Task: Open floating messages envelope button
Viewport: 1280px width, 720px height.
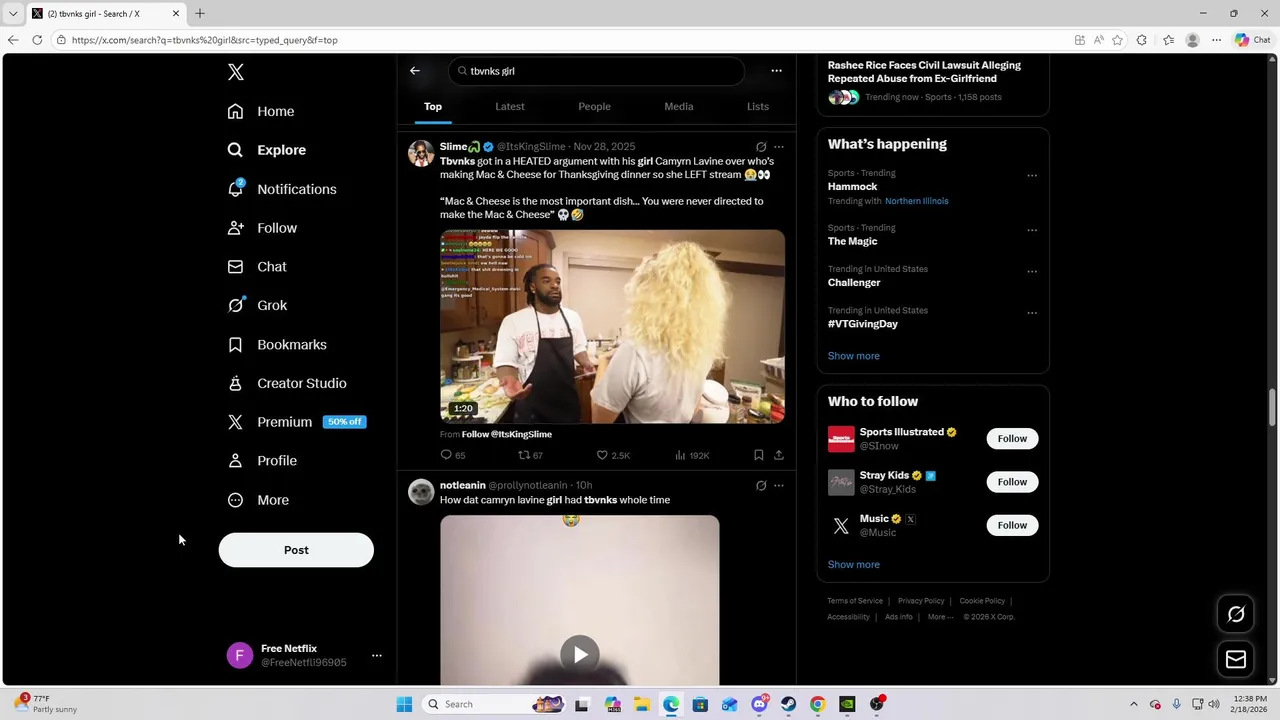Action: click(1236, 659)
